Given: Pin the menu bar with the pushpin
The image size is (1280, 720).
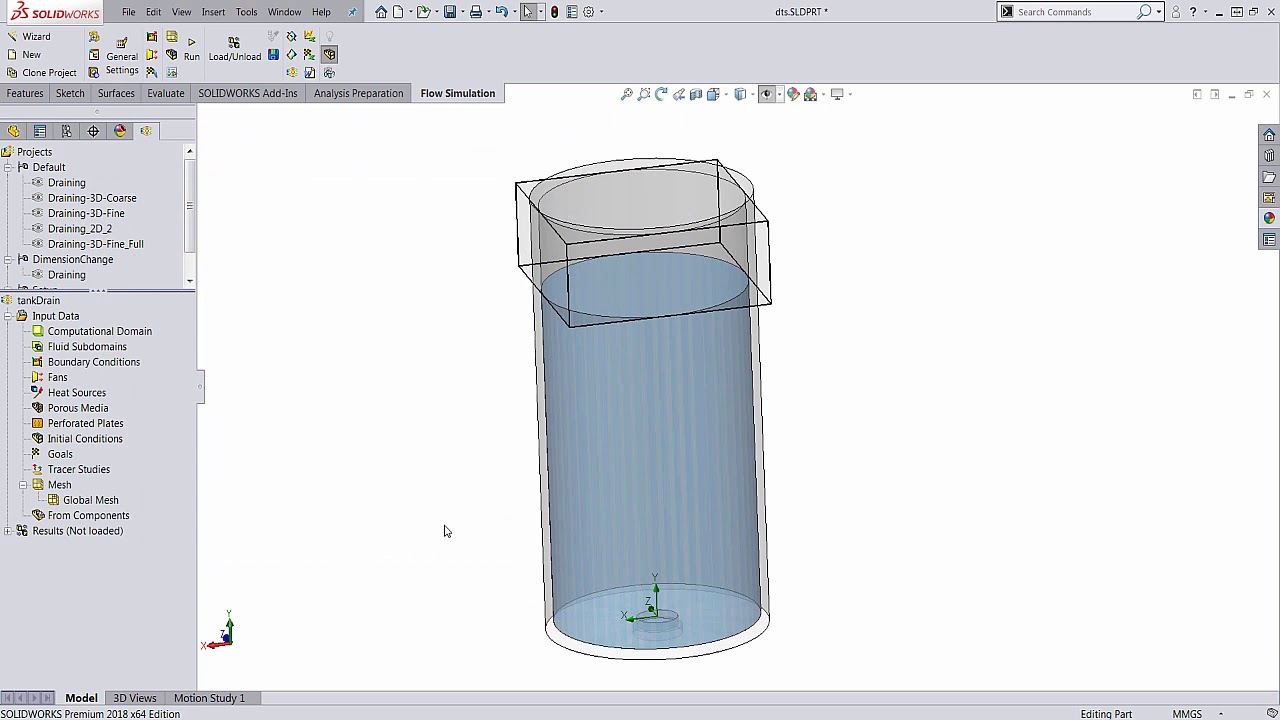Looking at the screenshot, I should [x=352, y=12].
